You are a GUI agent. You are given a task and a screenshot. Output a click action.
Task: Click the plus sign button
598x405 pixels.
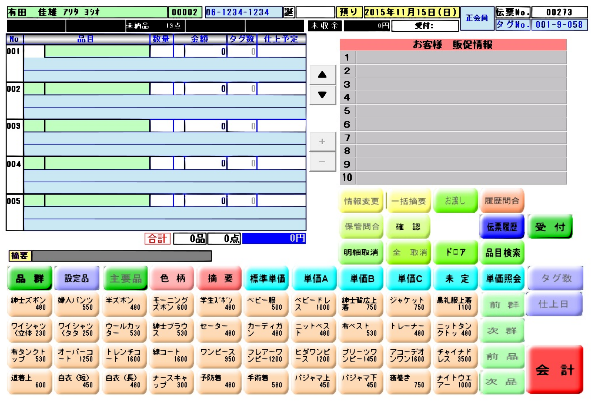[x=322, y=141]
